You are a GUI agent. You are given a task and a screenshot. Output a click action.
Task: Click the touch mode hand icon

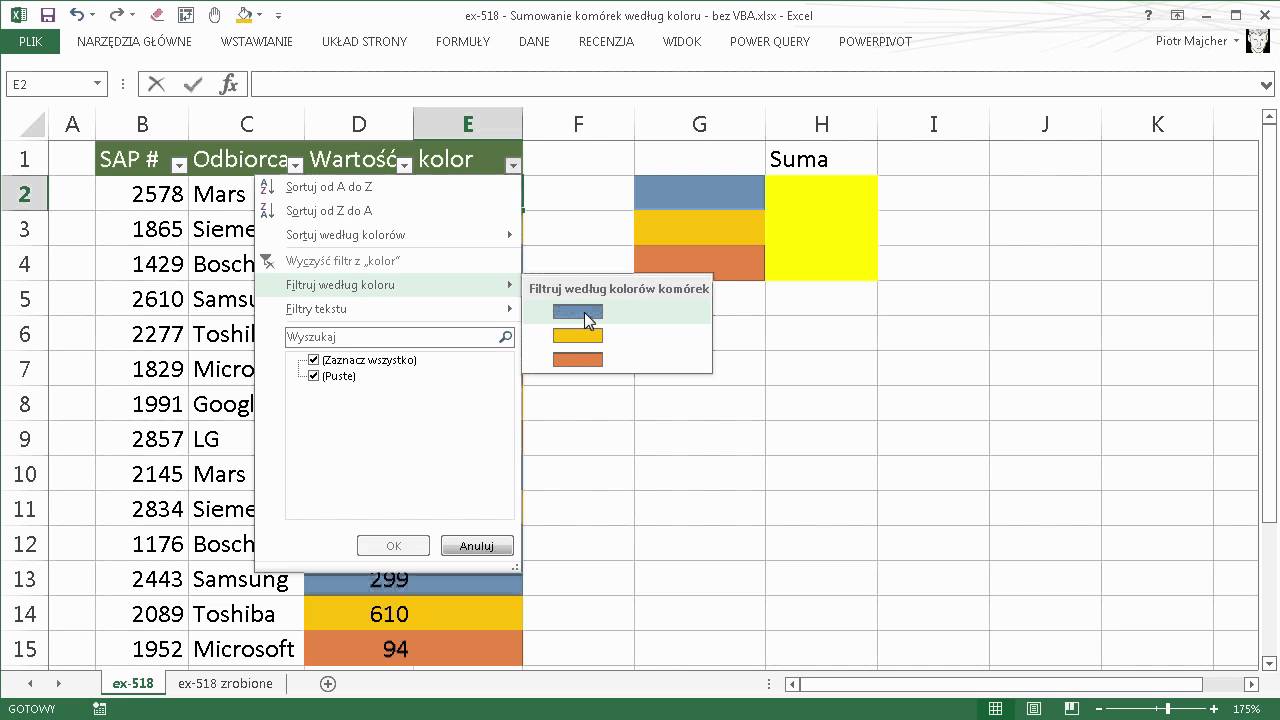tap(215, 15)
